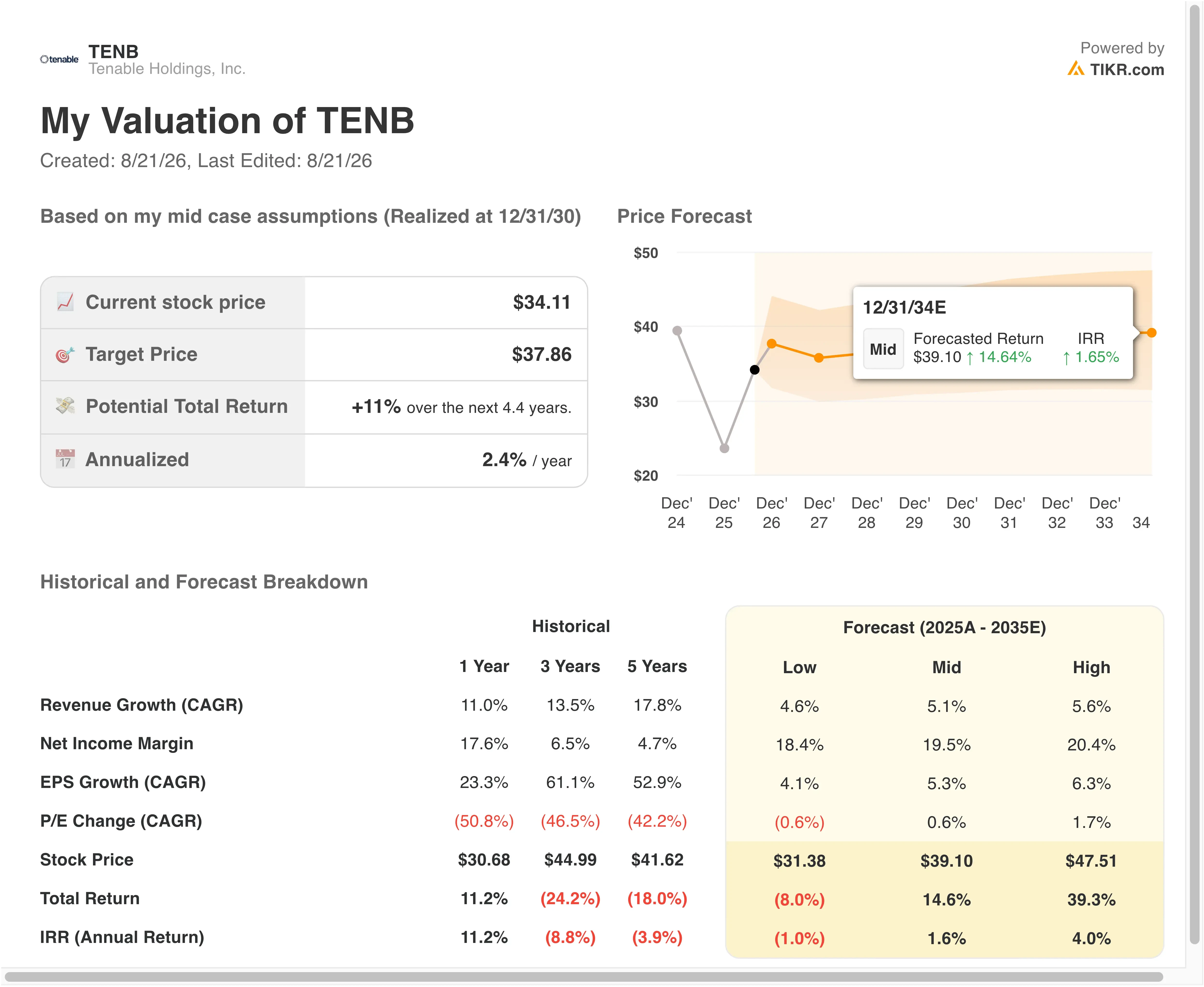
Task: Select the black current-price point on chart
Action: [x=754, y=370]
